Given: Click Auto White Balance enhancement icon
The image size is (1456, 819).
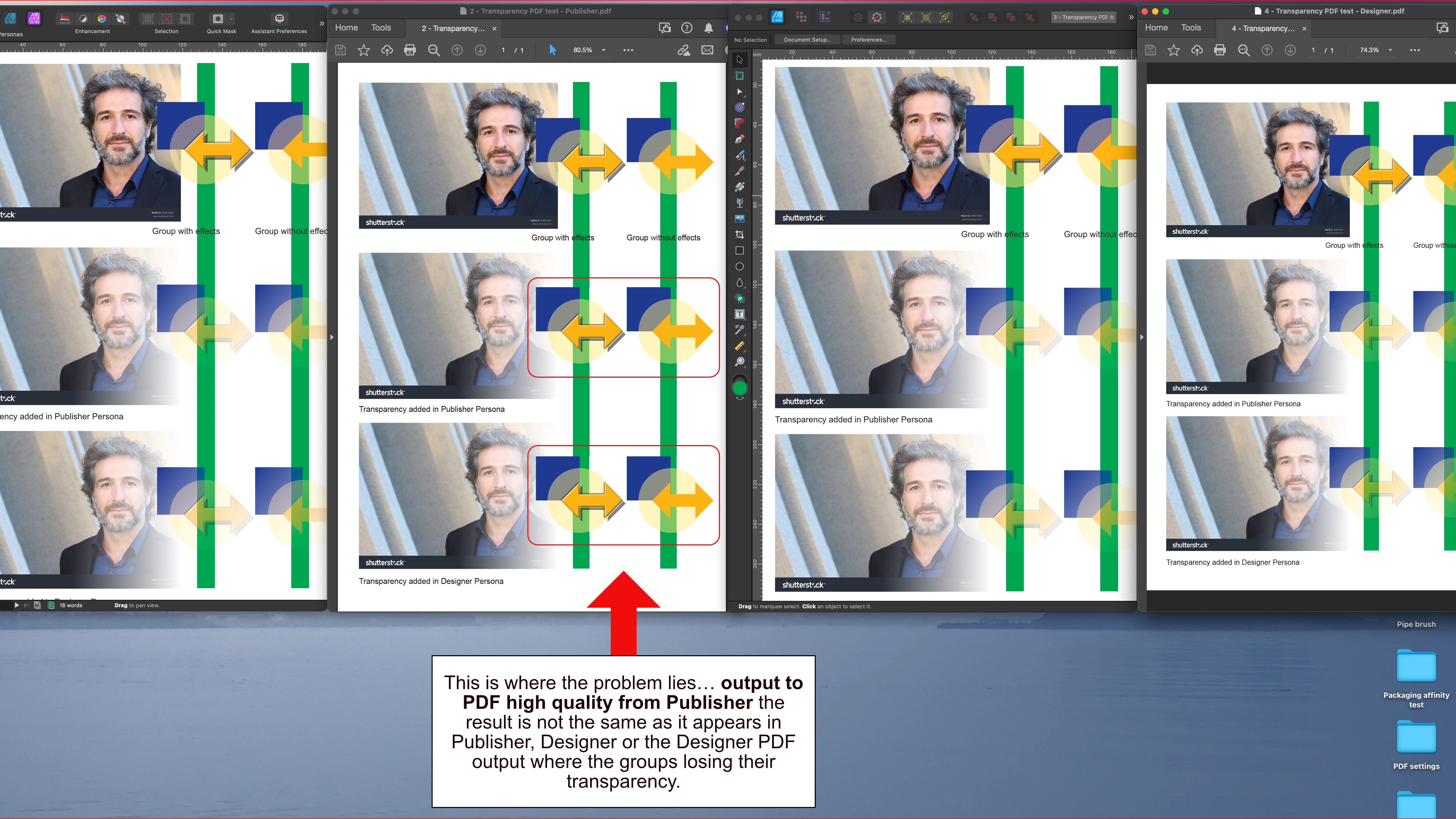Looking at the screenshot, I should pyautogui.click(x=120, y=19).
